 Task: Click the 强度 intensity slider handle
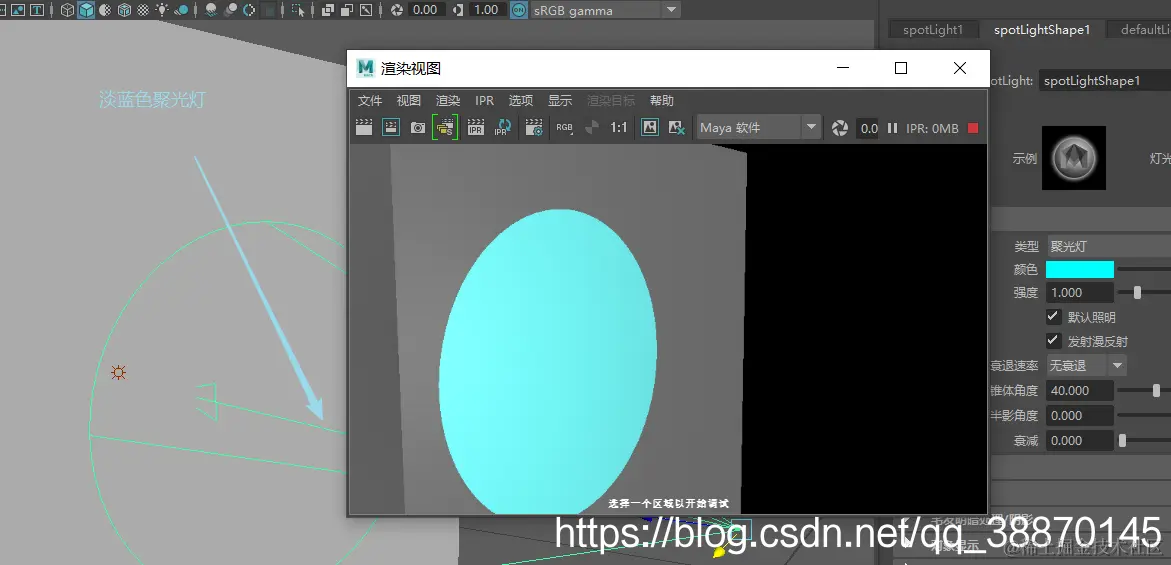(1137, 293)
